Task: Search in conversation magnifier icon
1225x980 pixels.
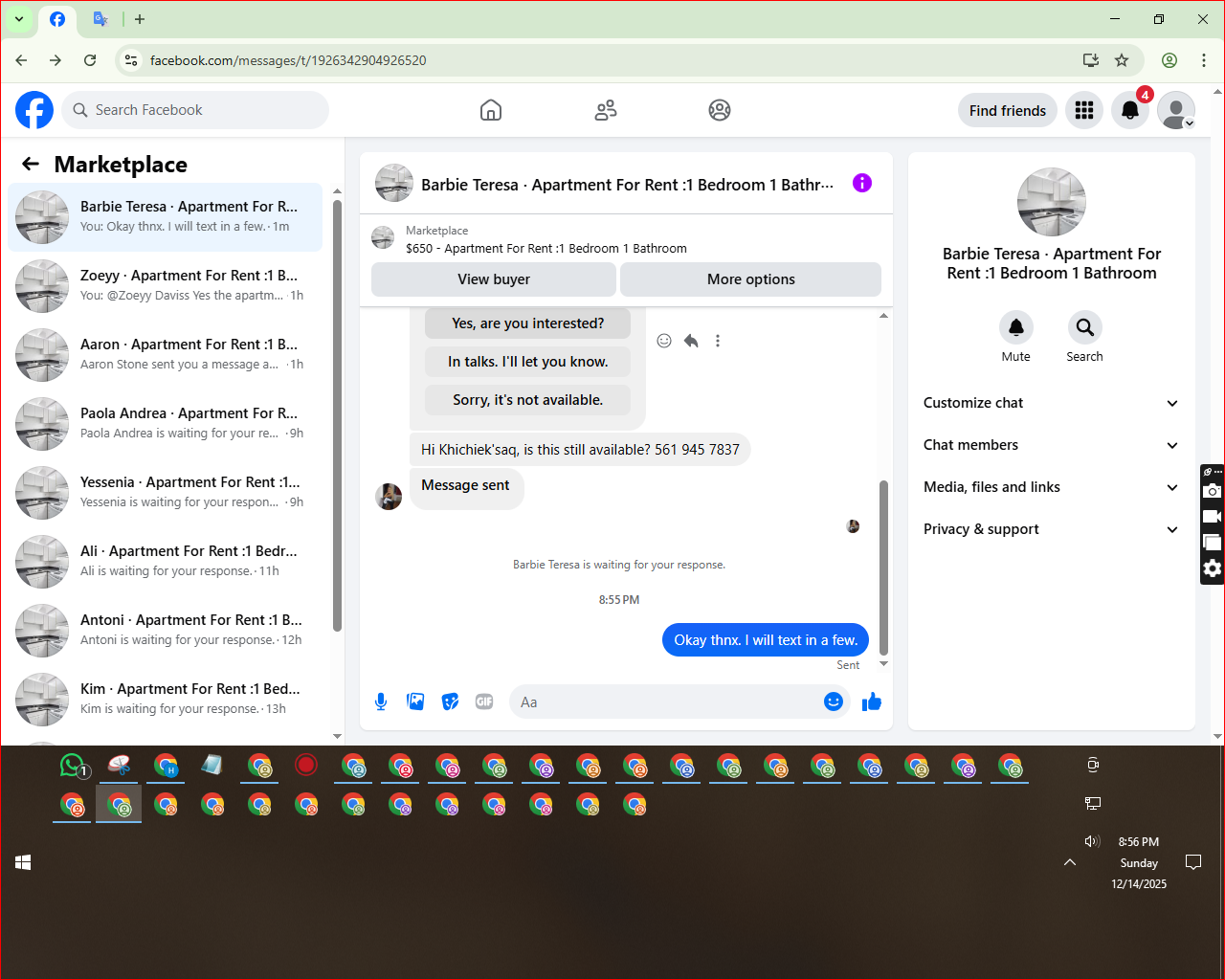Action: (1084, 327)
